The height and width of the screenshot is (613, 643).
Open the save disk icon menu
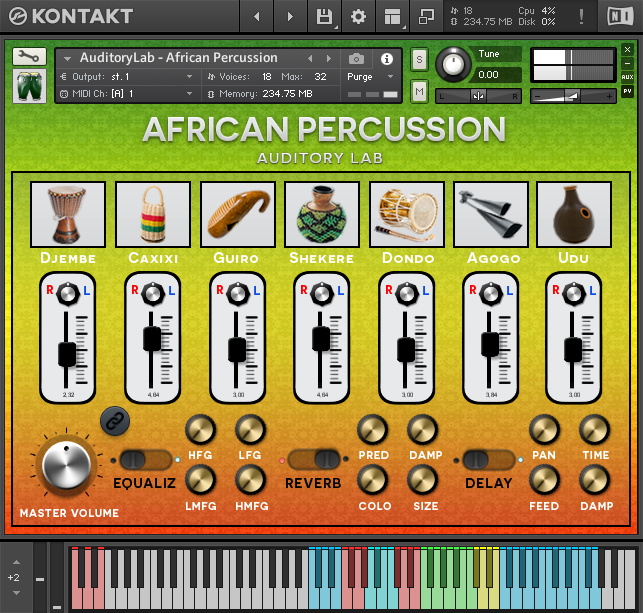[324, 17]
